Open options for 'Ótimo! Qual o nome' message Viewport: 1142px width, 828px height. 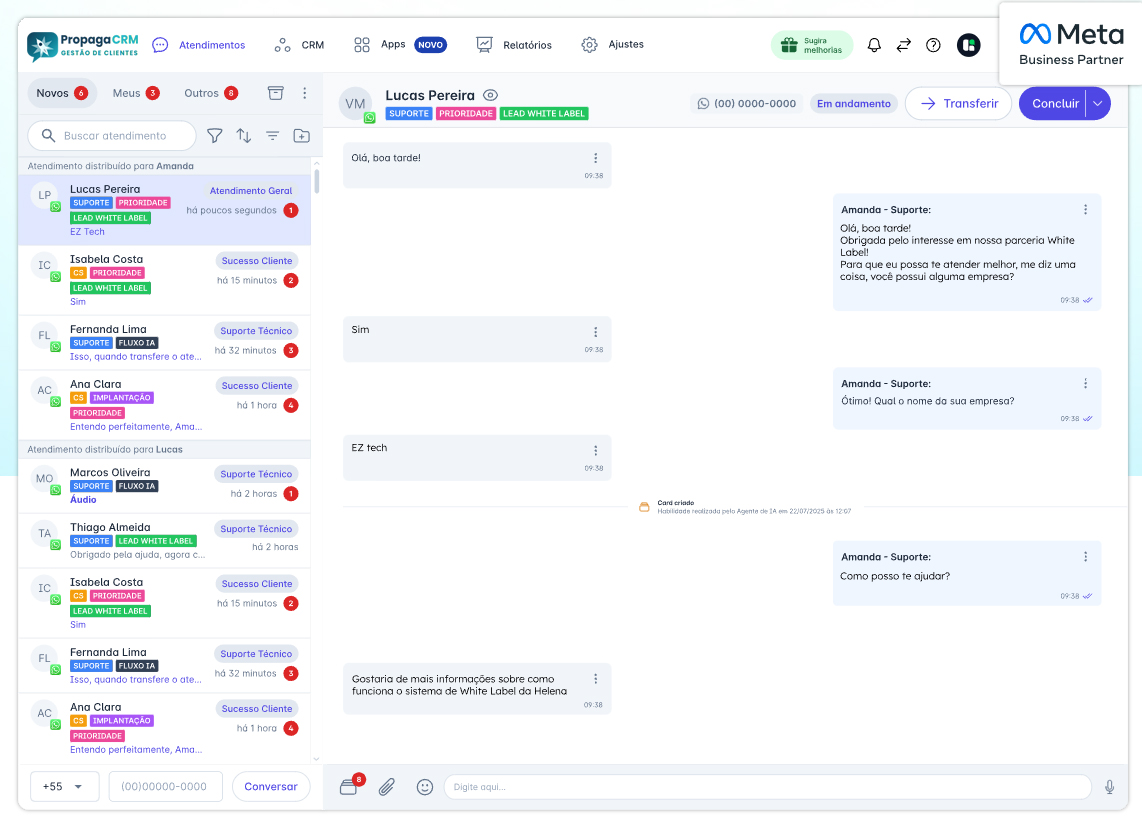1085,383
